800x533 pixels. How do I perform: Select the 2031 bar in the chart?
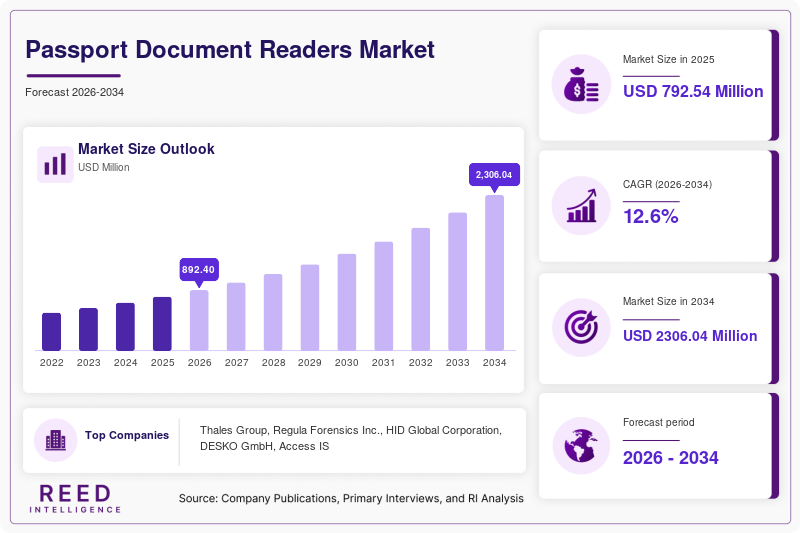384,296
